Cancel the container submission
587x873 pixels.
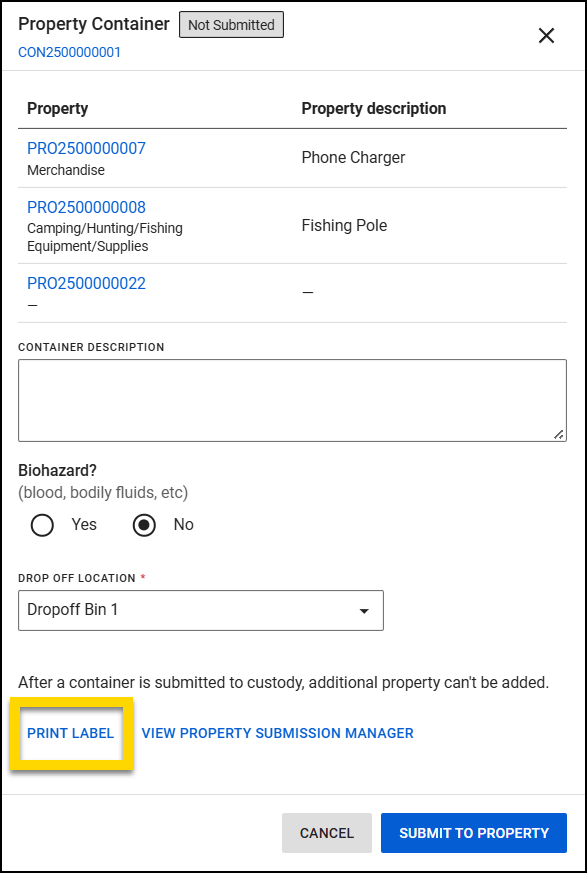point(326,832)
